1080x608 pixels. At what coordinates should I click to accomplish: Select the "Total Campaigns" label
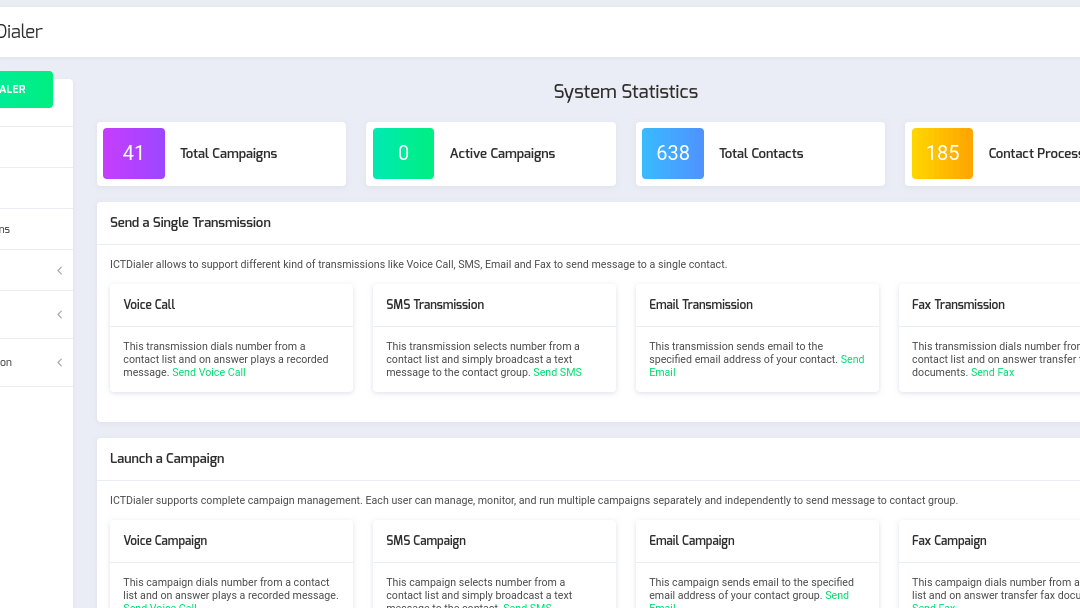pyautogui.click(x=229, y=154)
